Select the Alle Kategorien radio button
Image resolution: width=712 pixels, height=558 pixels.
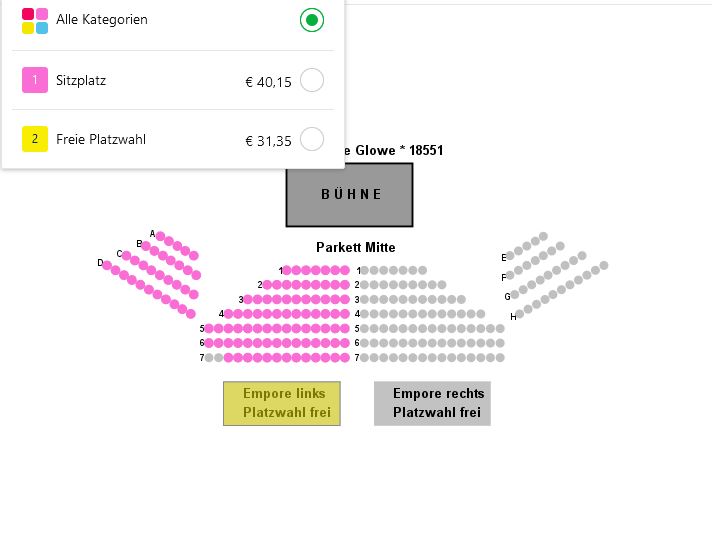pyautogui.click(x=312, y=20)
